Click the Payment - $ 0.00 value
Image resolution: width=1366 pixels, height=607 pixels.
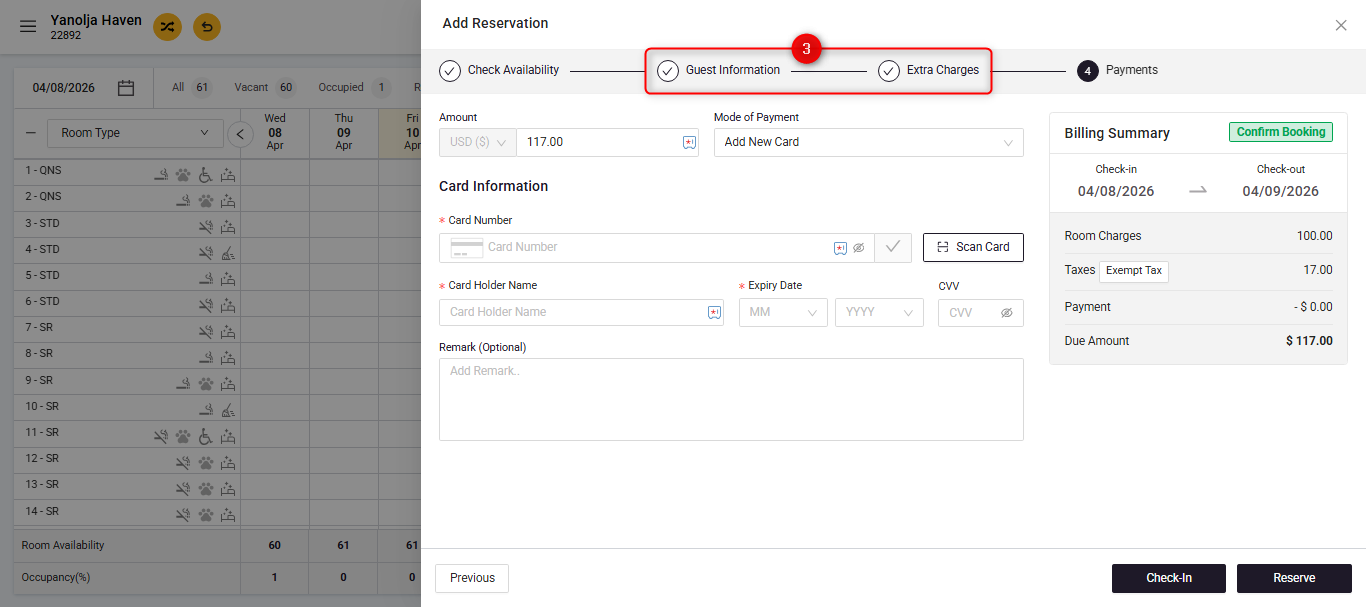pos(1313,307)
